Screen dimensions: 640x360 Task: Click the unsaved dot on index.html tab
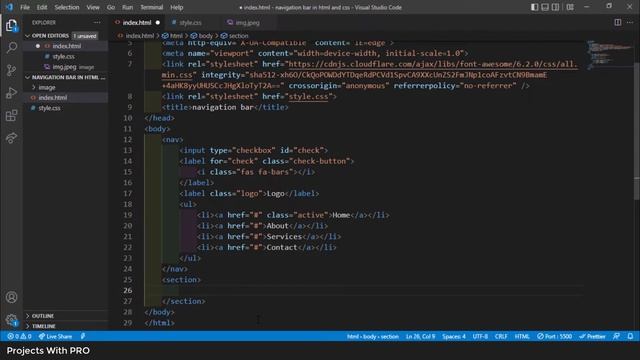point(158,22)
